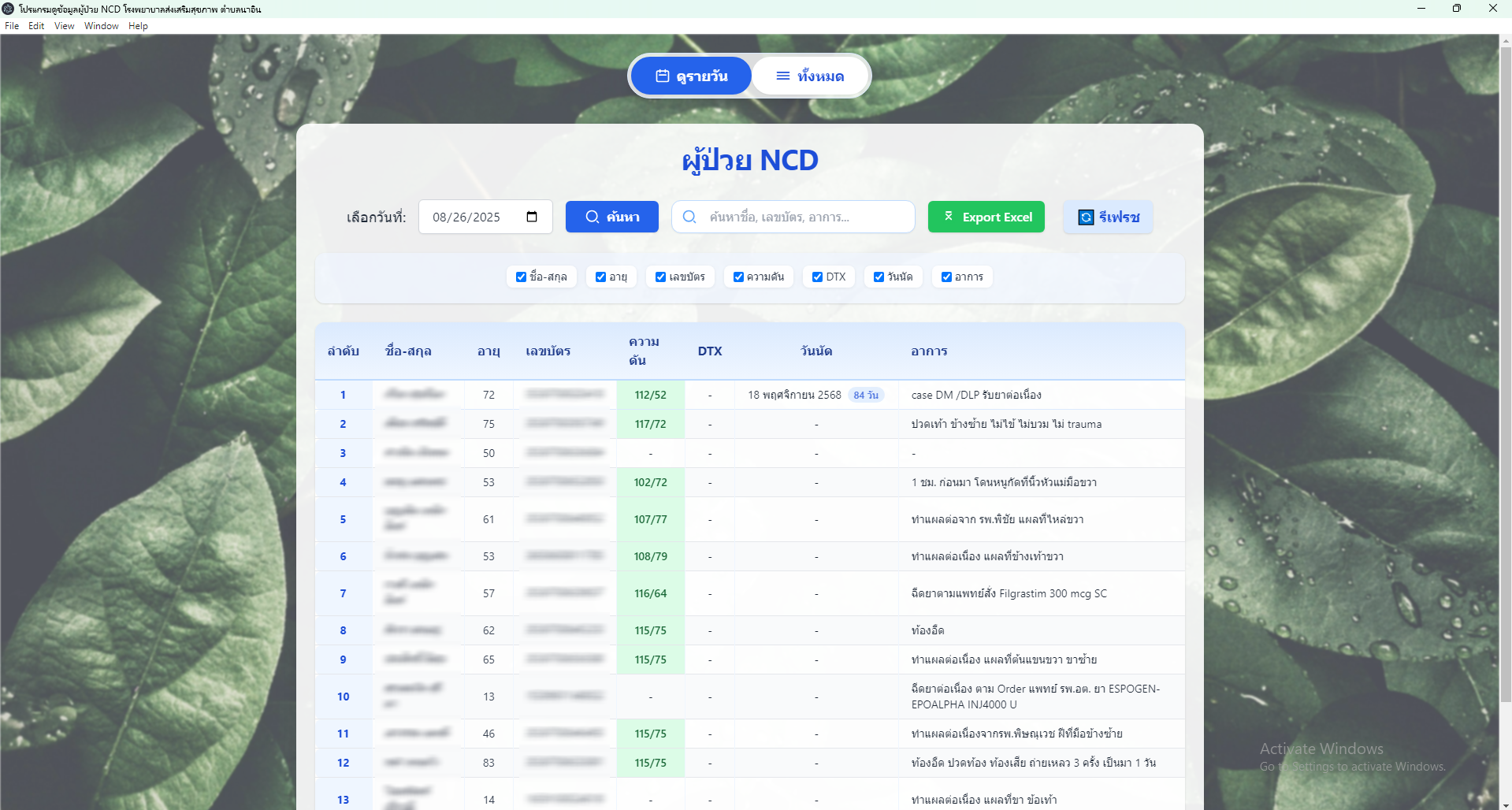The image size is (1512, 810).
Task: Click the magnifier icon in the search box
Action: coord(689,217)
